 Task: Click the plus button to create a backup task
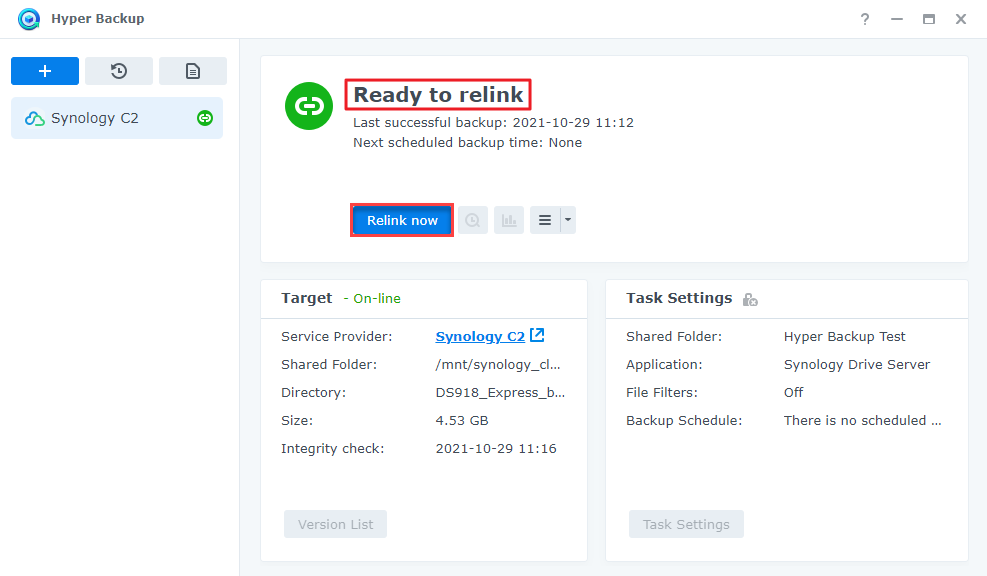pos(45,71)
